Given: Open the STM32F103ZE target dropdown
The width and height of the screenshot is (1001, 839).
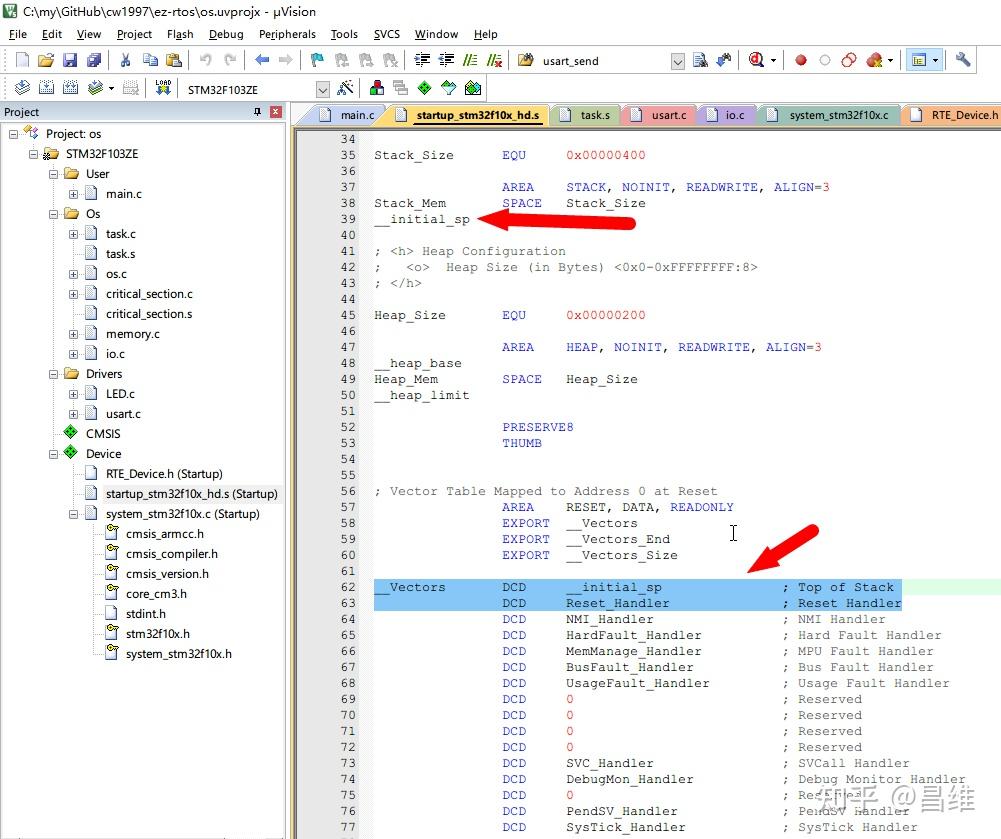Looking at the screenshot, I should (322, 87).
